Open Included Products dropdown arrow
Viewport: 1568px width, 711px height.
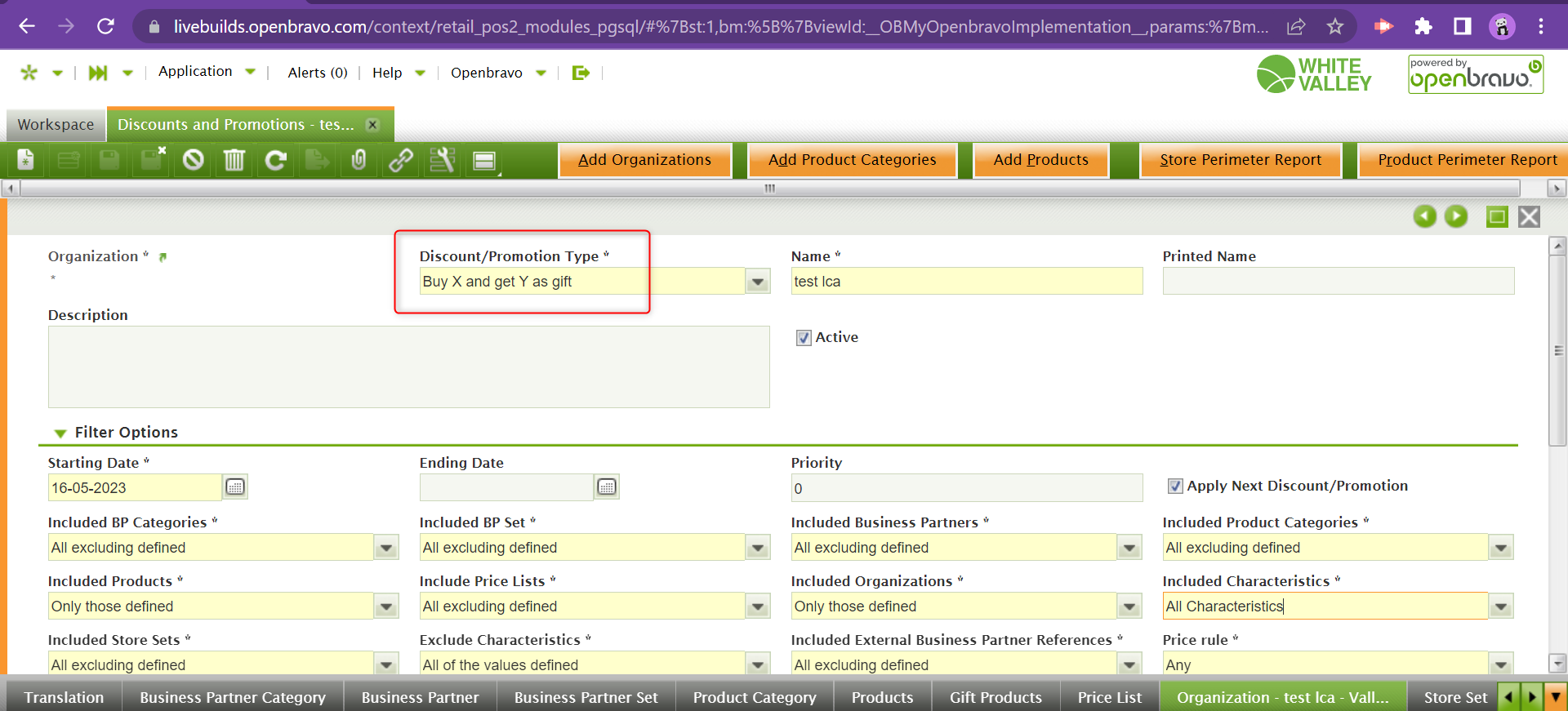pyautogui.click(x=386, y=607)
